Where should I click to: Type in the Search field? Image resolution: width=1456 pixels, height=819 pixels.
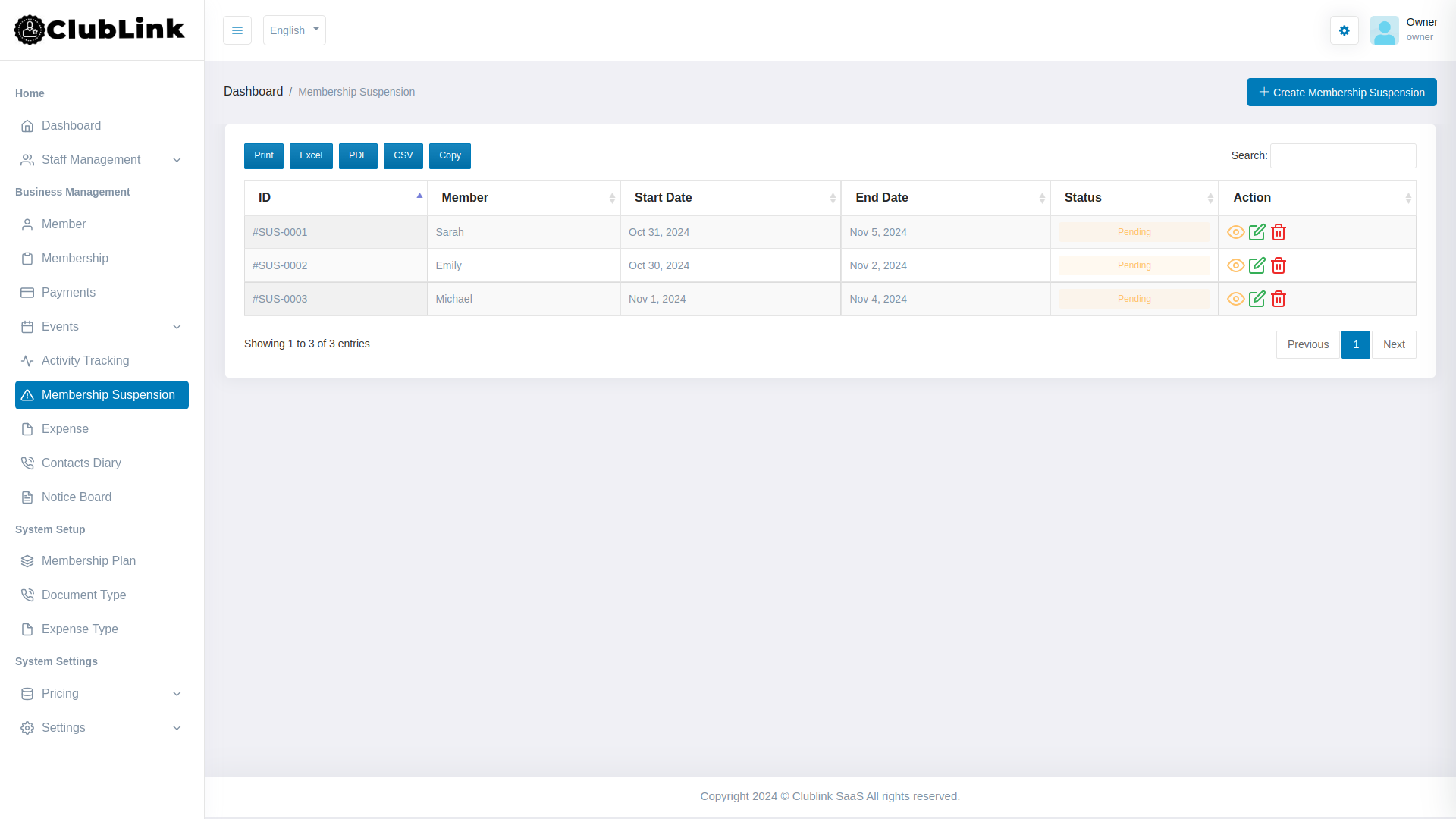pyautogui.click(x=1342, y=155)
